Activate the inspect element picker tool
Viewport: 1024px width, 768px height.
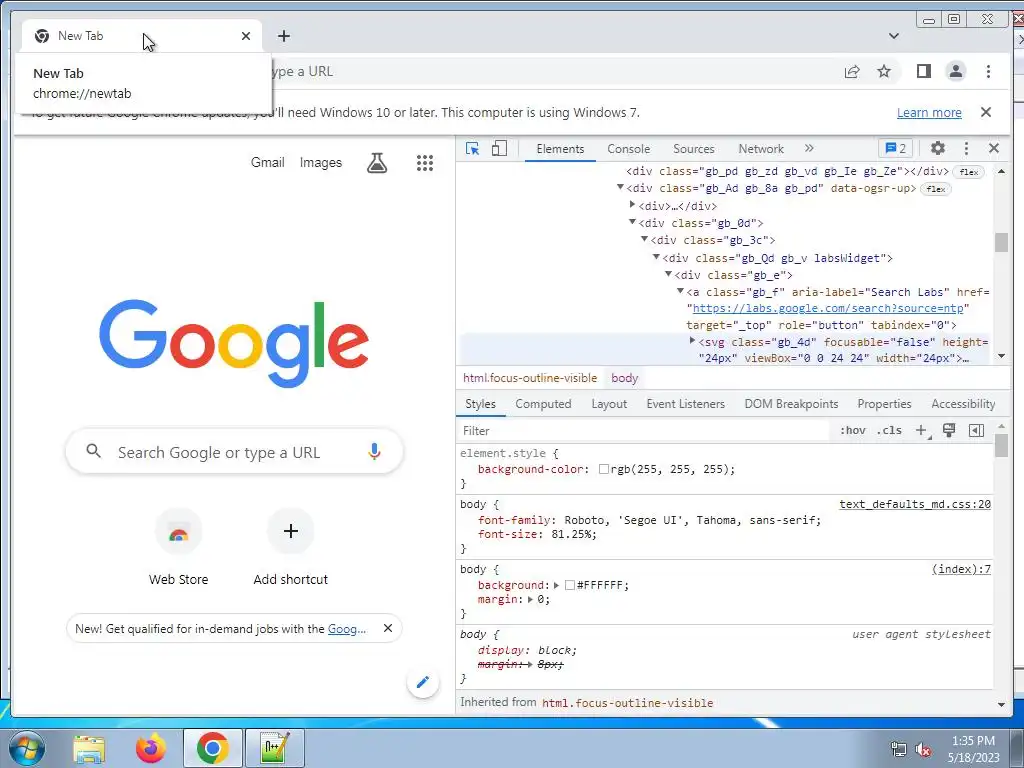[x=472, y=149]
